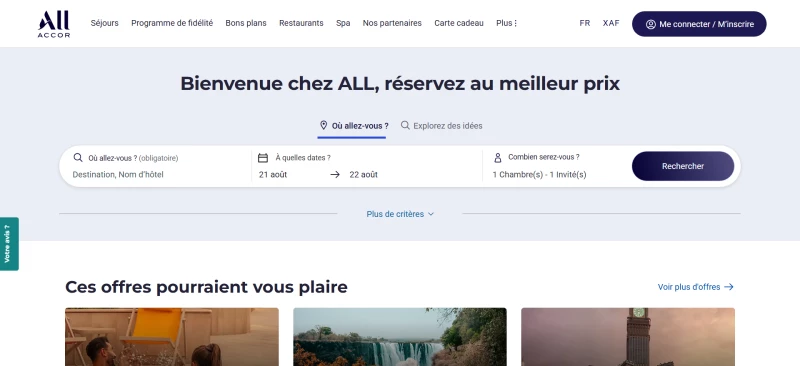Click the arrow between the dates

point(335,175)
